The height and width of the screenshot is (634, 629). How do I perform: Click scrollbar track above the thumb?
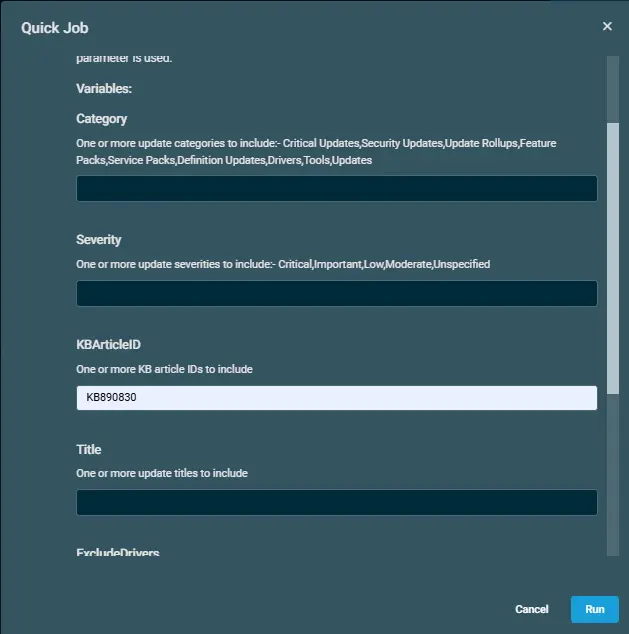(x=613, y=89)
